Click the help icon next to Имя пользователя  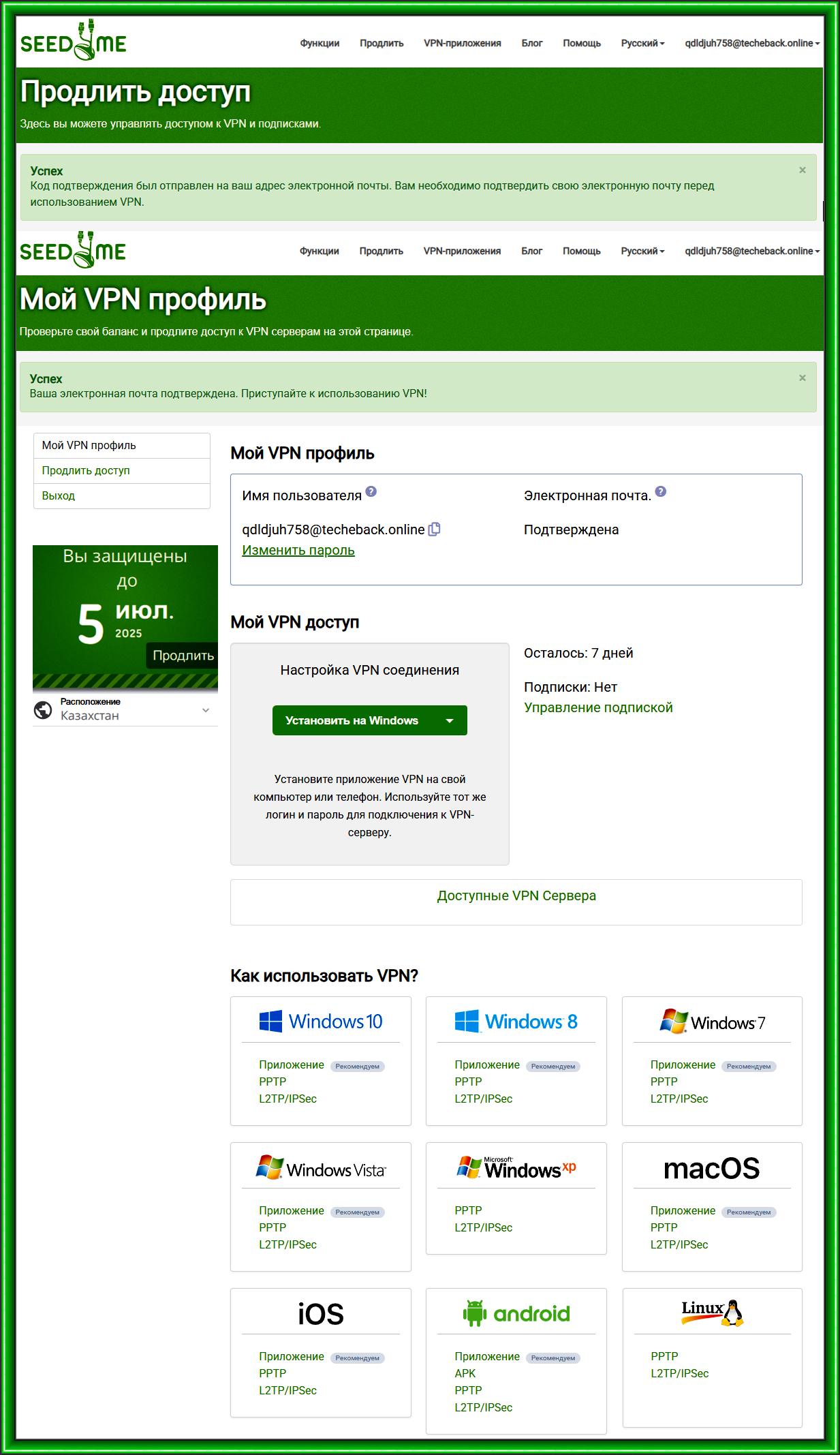pos(371,491)
